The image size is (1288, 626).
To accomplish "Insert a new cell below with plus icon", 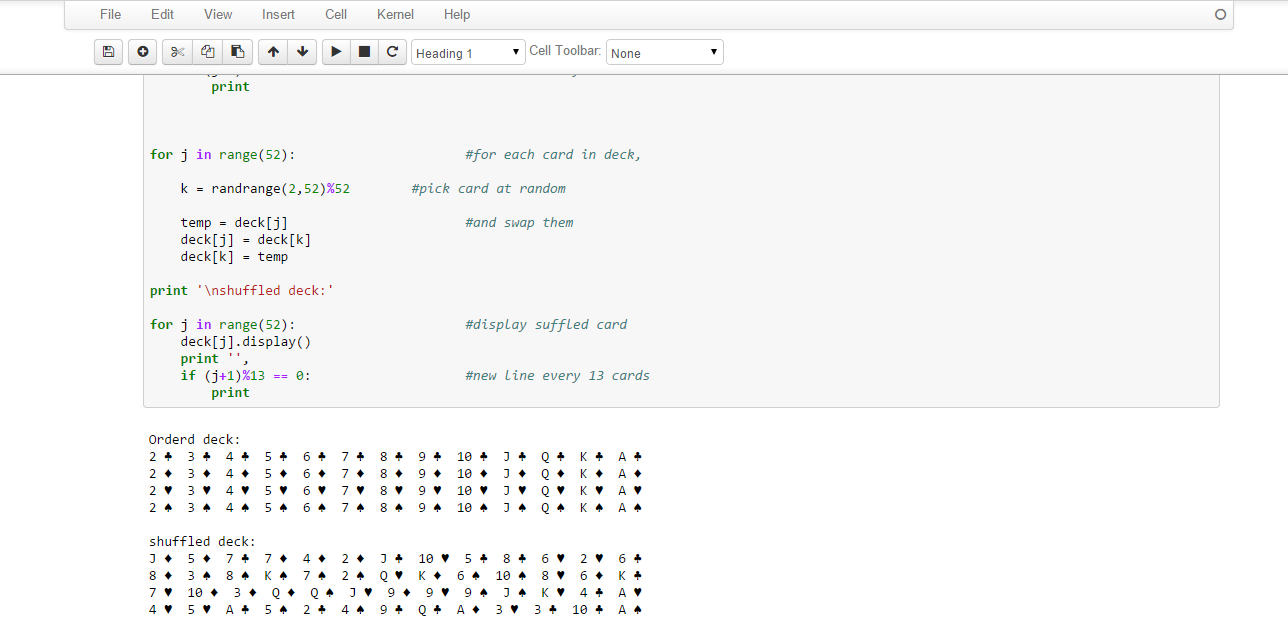I will click(x=142, y=52).
